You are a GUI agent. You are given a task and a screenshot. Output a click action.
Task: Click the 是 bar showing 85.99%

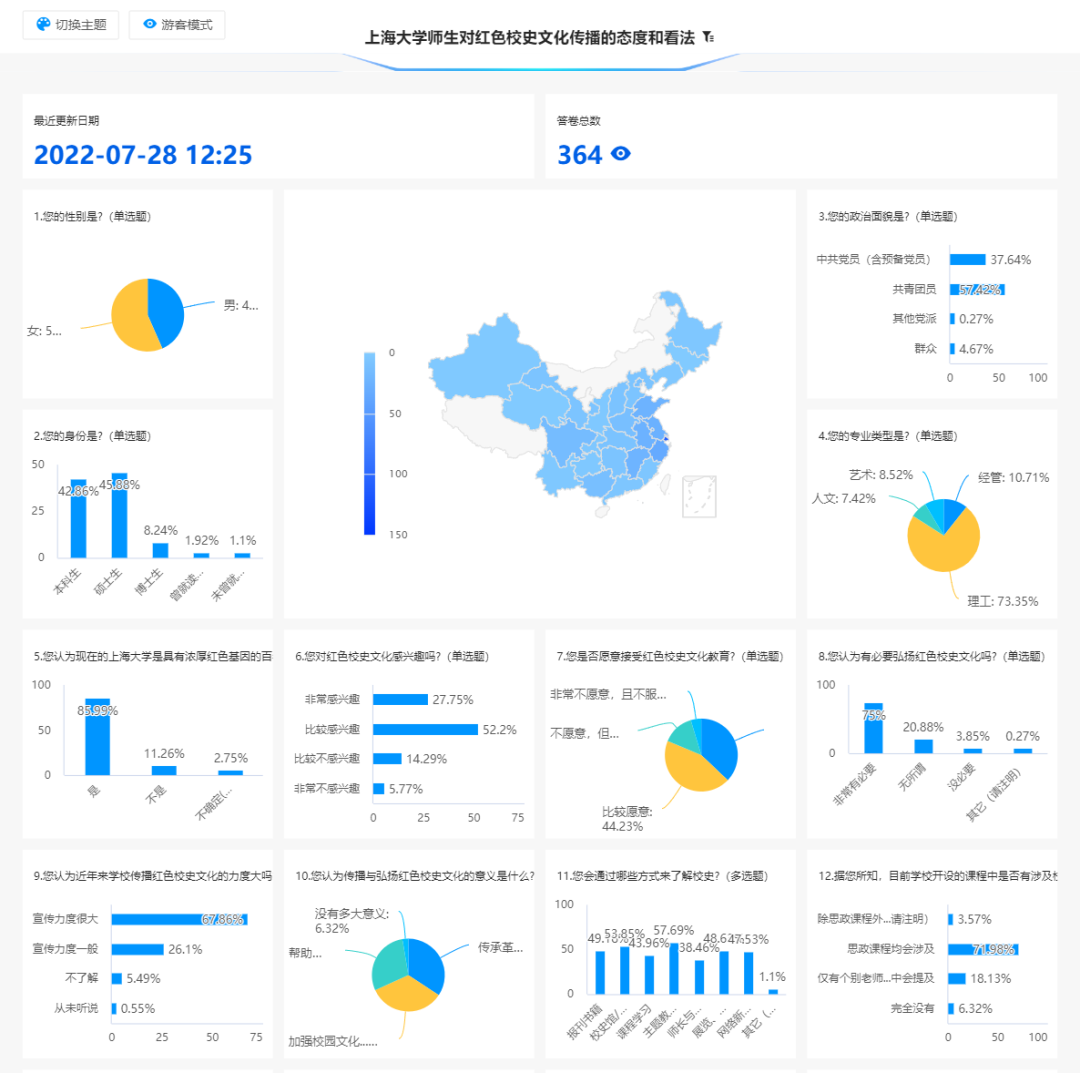click(x=97, y=737)
